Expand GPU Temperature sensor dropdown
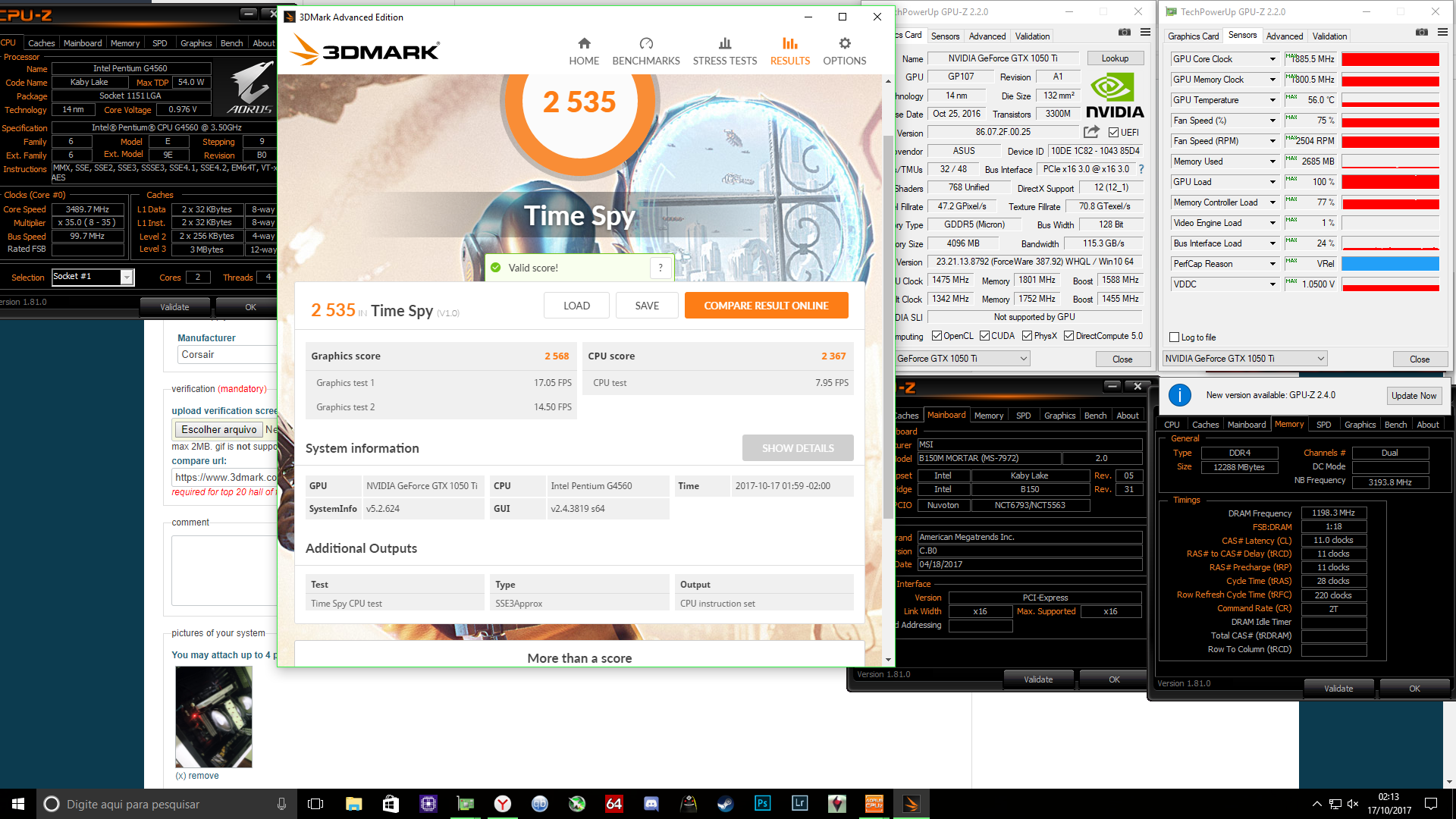Screen dimensions: 1456x819 coord(1272,100)
